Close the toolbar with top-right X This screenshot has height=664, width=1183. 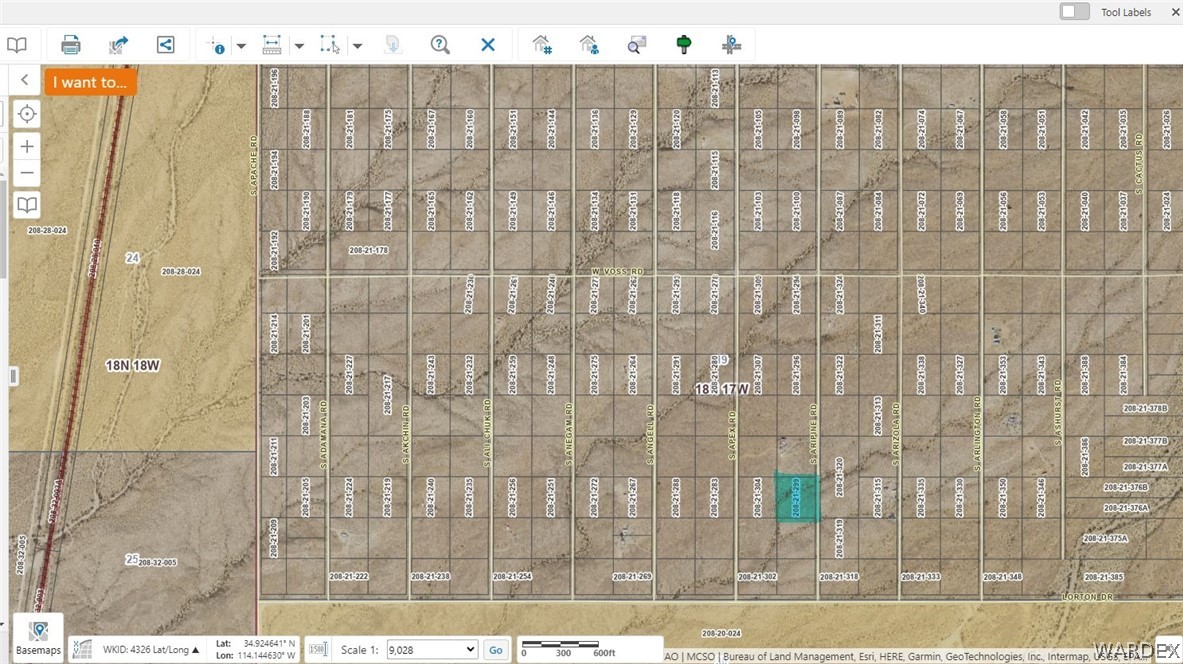coord(1175,12)
